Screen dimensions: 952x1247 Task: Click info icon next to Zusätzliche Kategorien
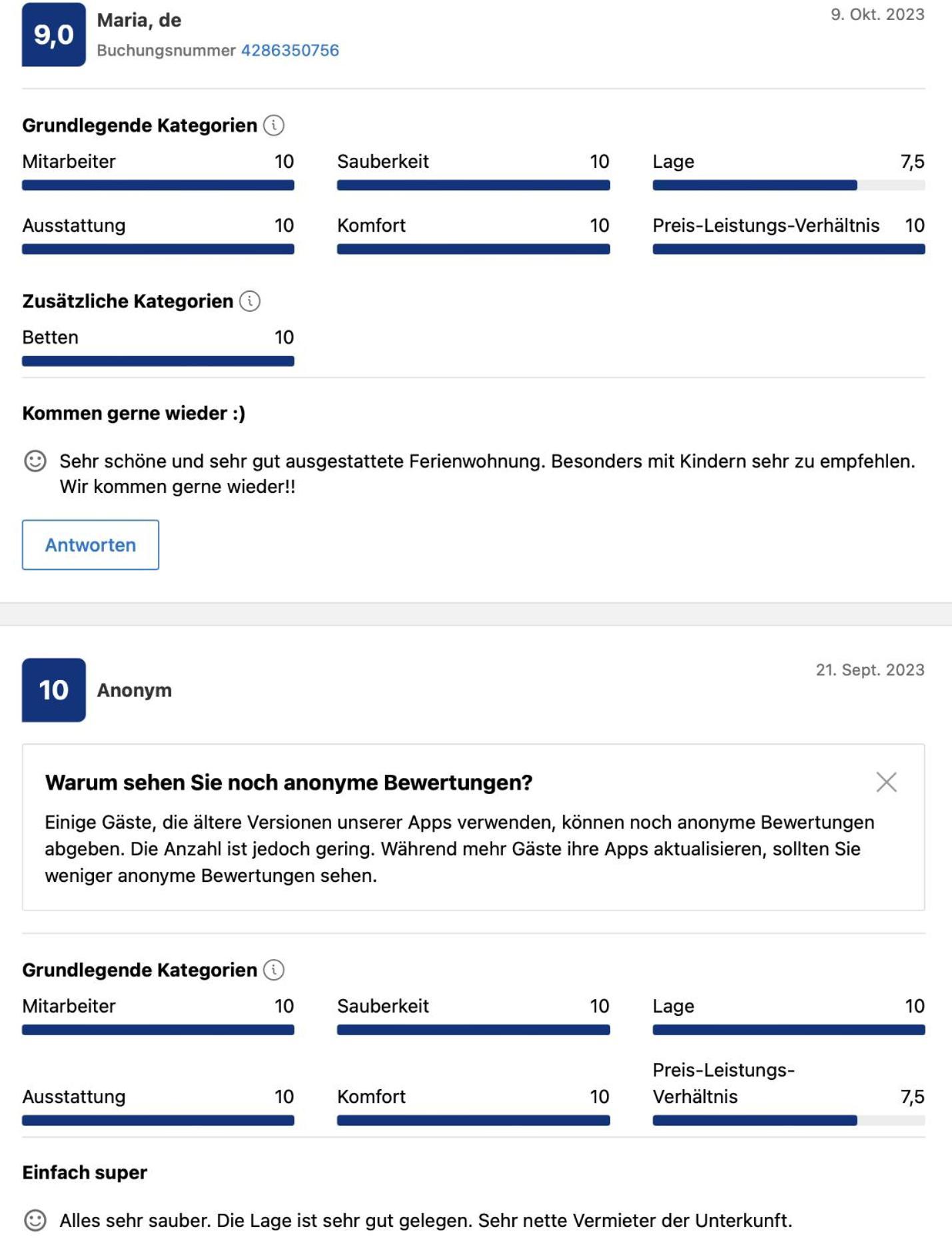(250, 301)
